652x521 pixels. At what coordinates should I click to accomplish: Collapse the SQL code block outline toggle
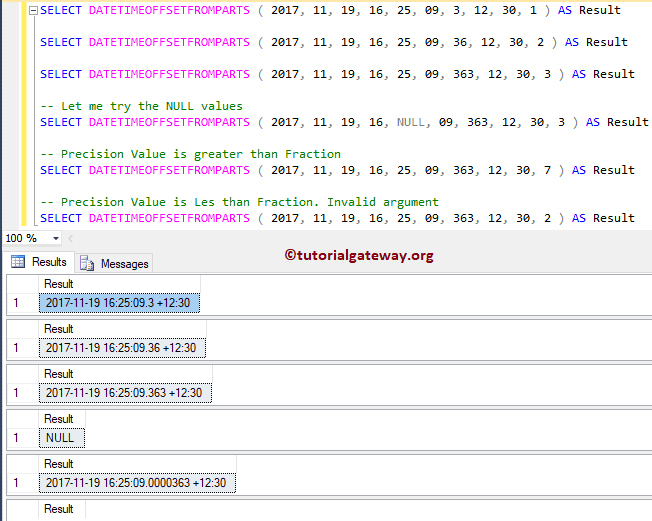[33, 11]
